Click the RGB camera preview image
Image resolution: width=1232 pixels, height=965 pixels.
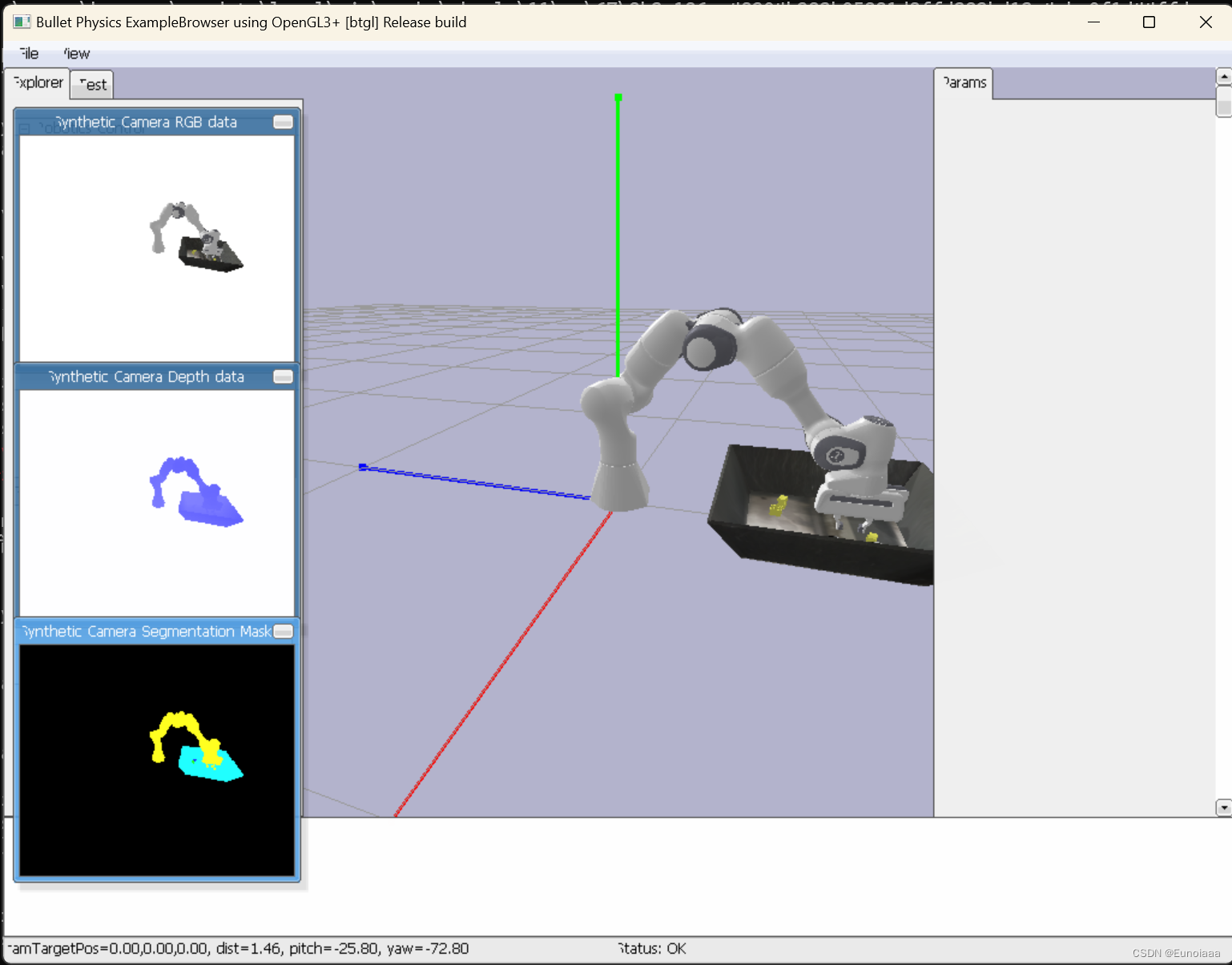(157, 248)
